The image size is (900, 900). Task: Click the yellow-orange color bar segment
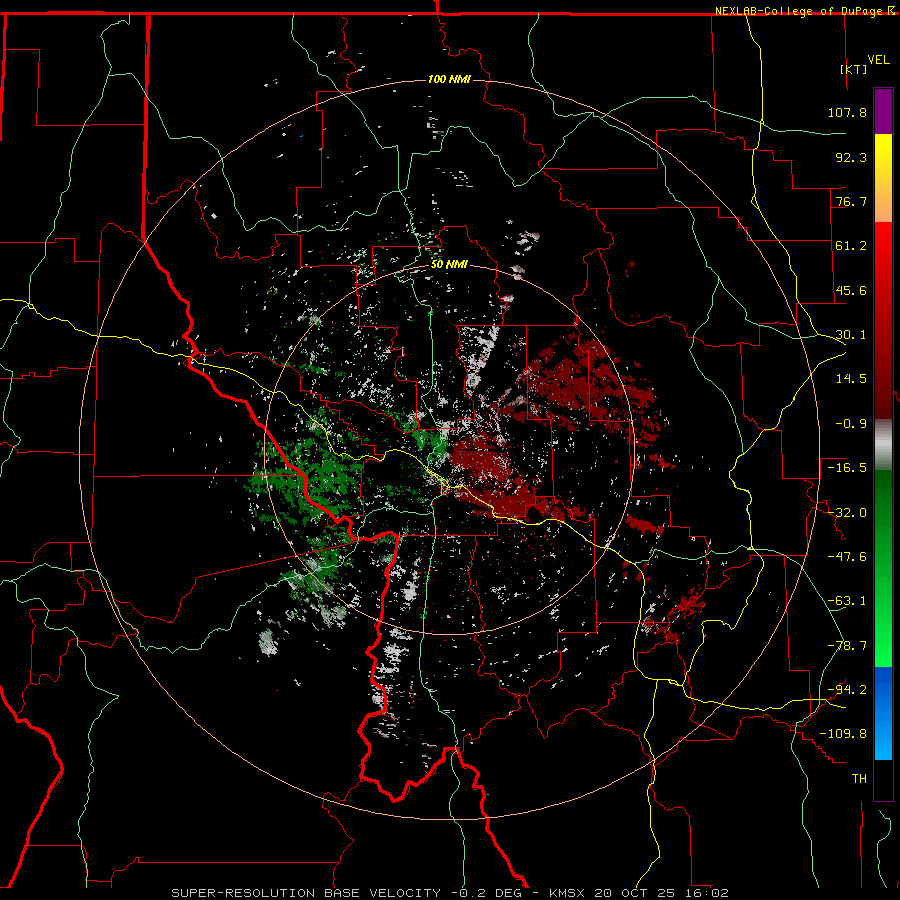point(883,178)
